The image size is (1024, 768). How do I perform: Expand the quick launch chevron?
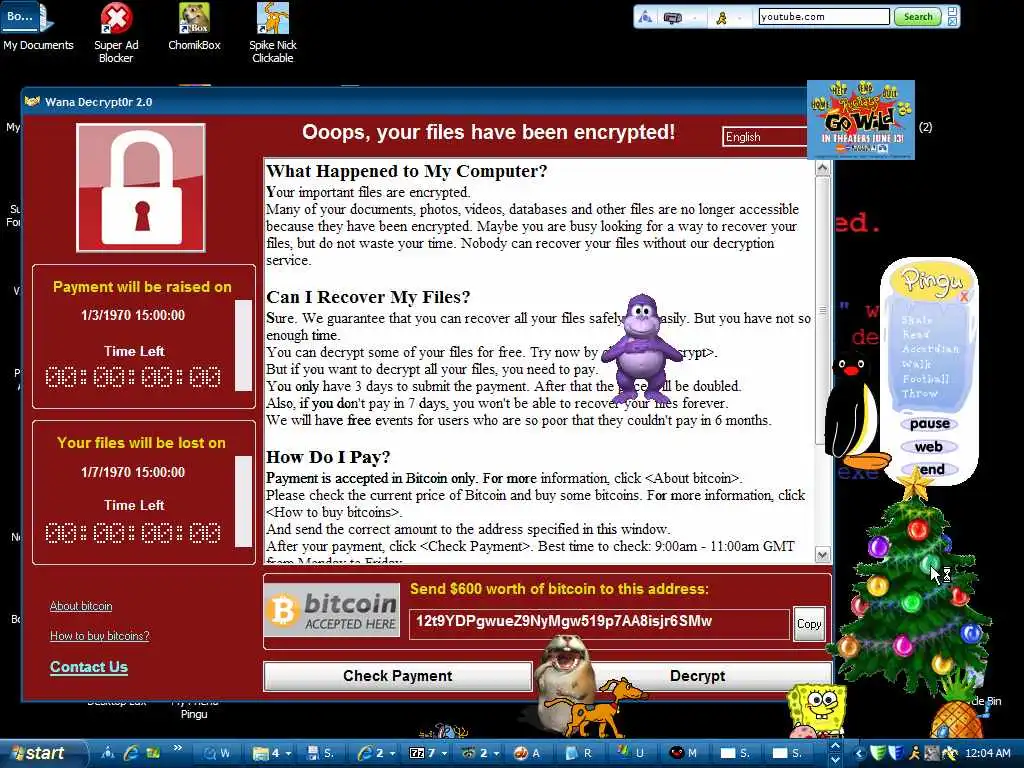[x=177, y=748]
